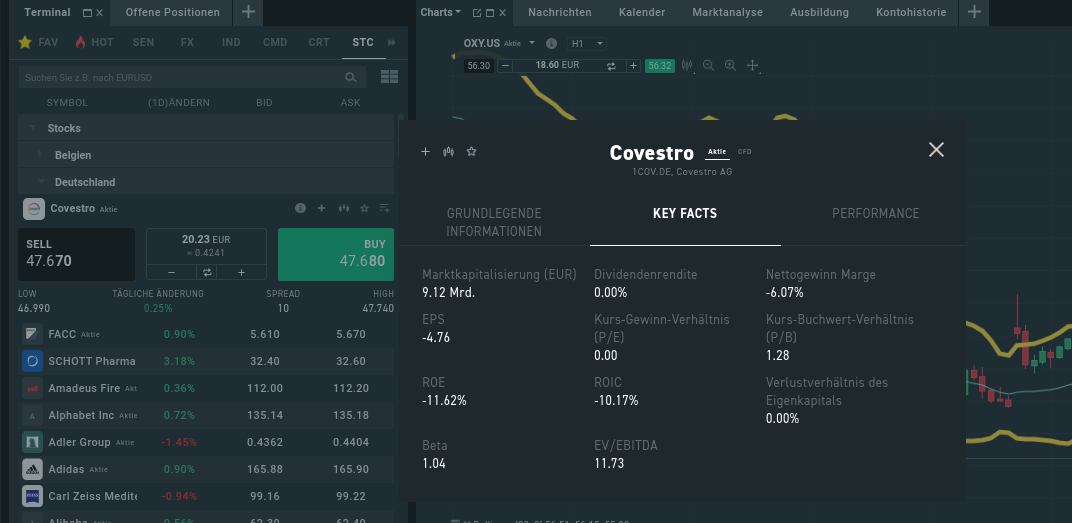
Task: Add Covestro to favorites via popup star
Action: pyautogui.click(x=471, y=151)
